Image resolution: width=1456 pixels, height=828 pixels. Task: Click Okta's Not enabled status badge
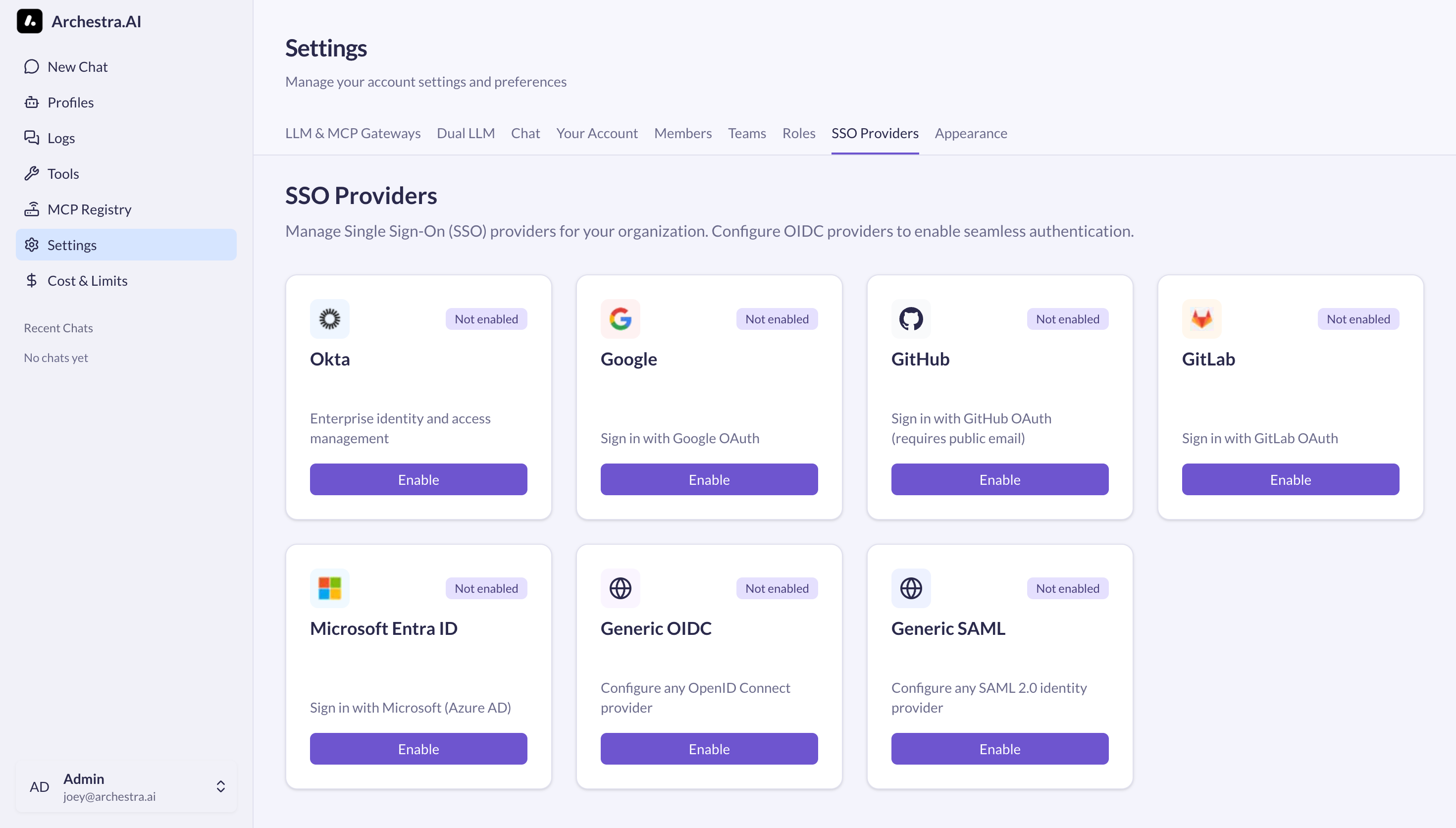(x=486, y=319)
